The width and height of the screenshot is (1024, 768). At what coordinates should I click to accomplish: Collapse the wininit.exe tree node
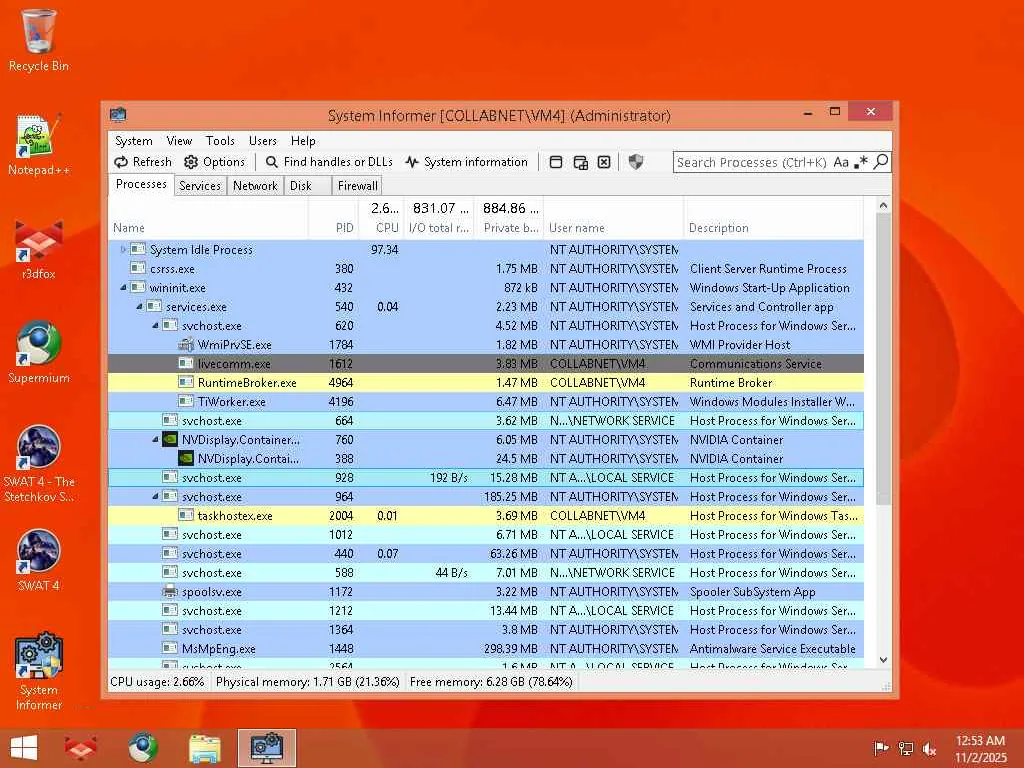point(123,287)
